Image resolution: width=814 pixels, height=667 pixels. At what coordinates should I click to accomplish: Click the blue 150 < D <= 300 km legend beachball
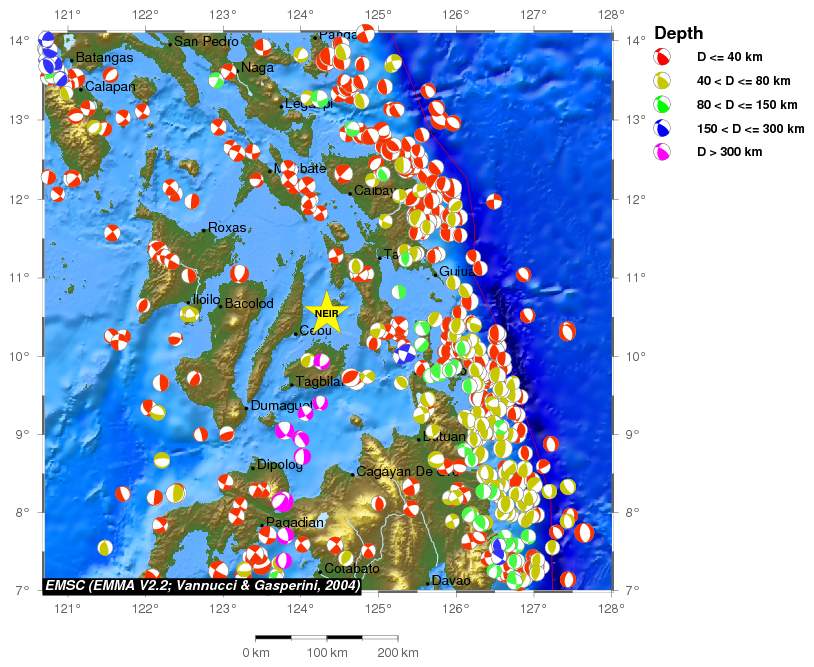pos(662,128)
